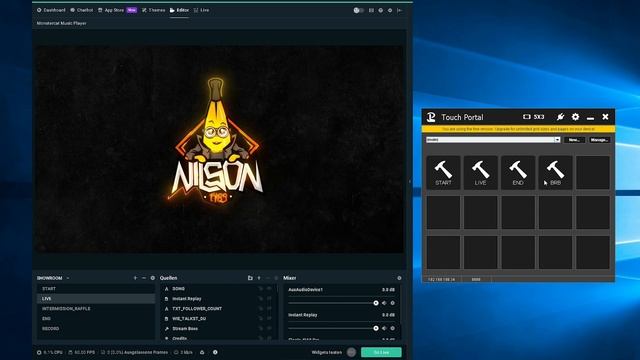Select the RECORD scene
640x360 pixels.
[96, 329]
